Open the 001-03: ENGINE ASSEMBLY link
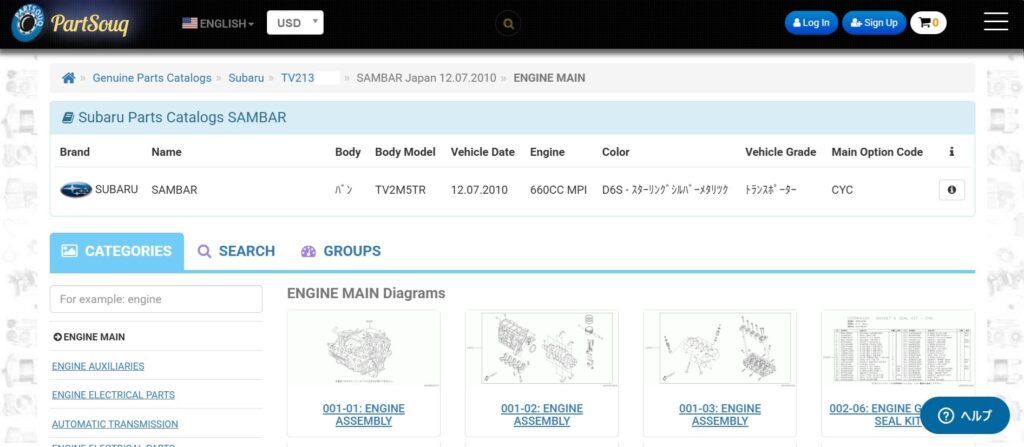Viewport: 1024px width, 447px height. (x=719, y=415)
